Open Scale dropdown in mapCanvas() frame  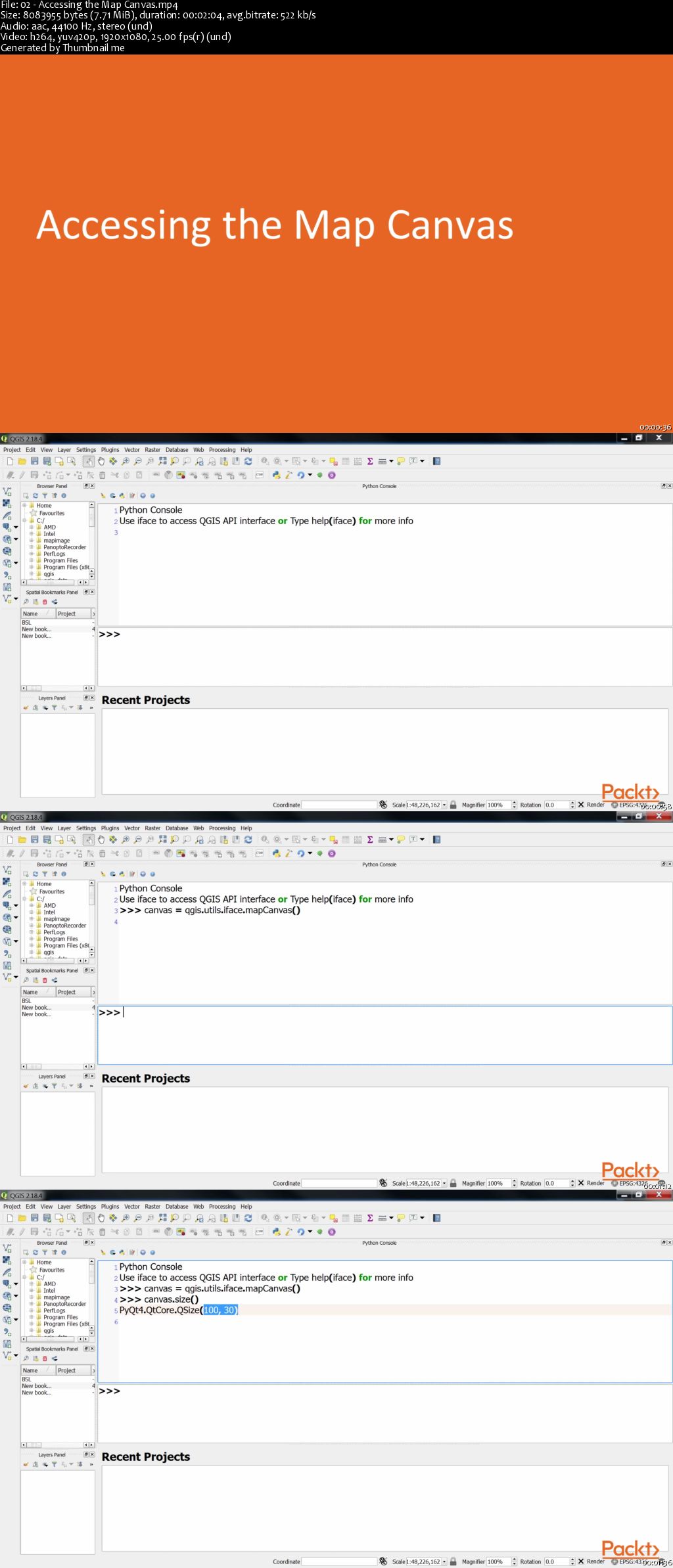444,1183
